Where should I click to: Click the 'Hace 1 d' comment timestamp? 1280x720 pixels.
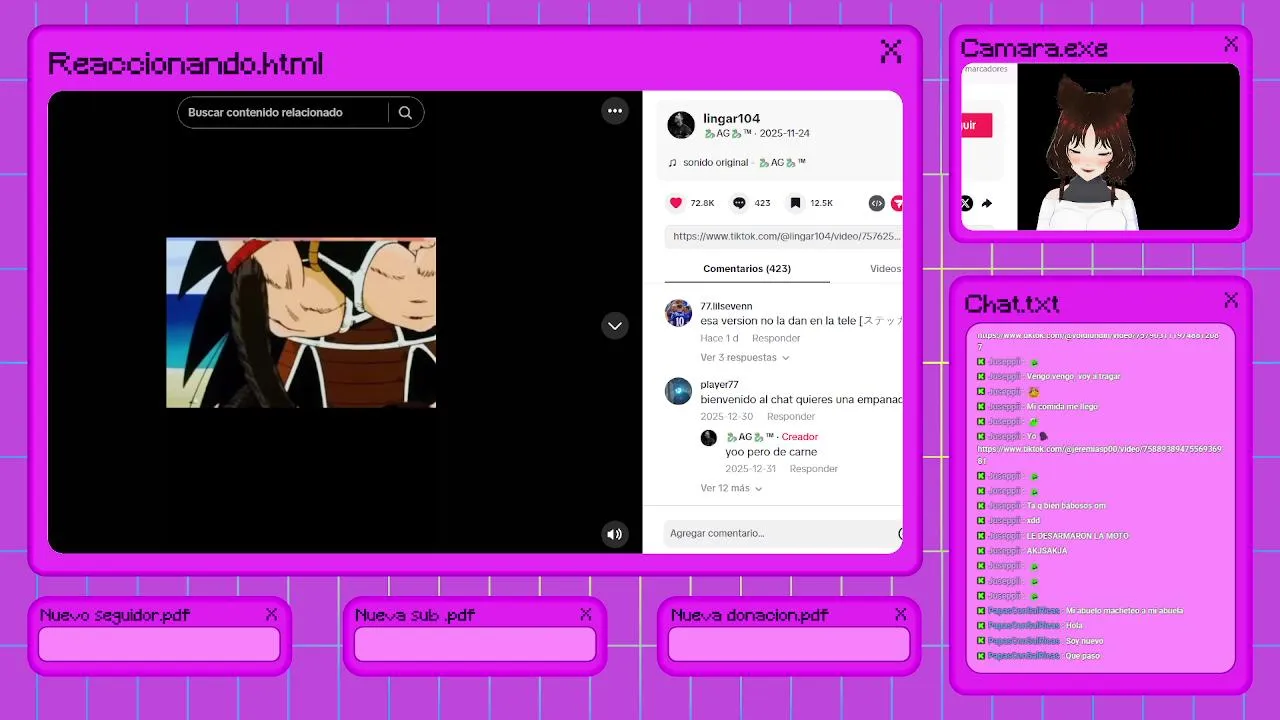[719, 339]
